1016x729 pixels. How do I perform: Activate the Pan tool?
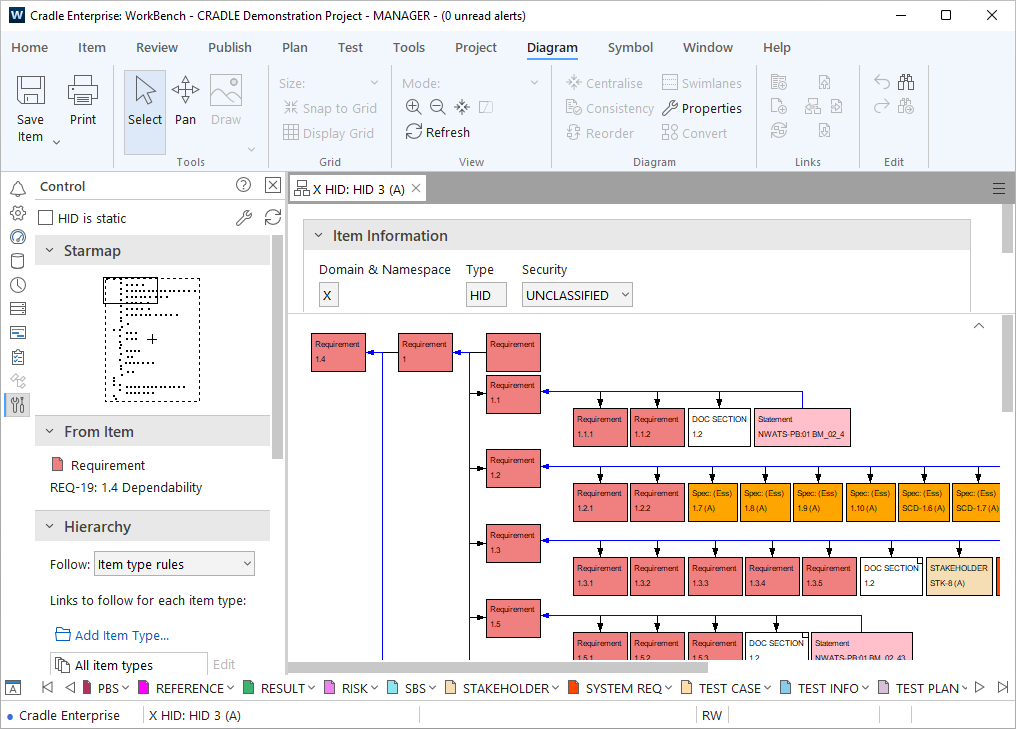point(185,100)
